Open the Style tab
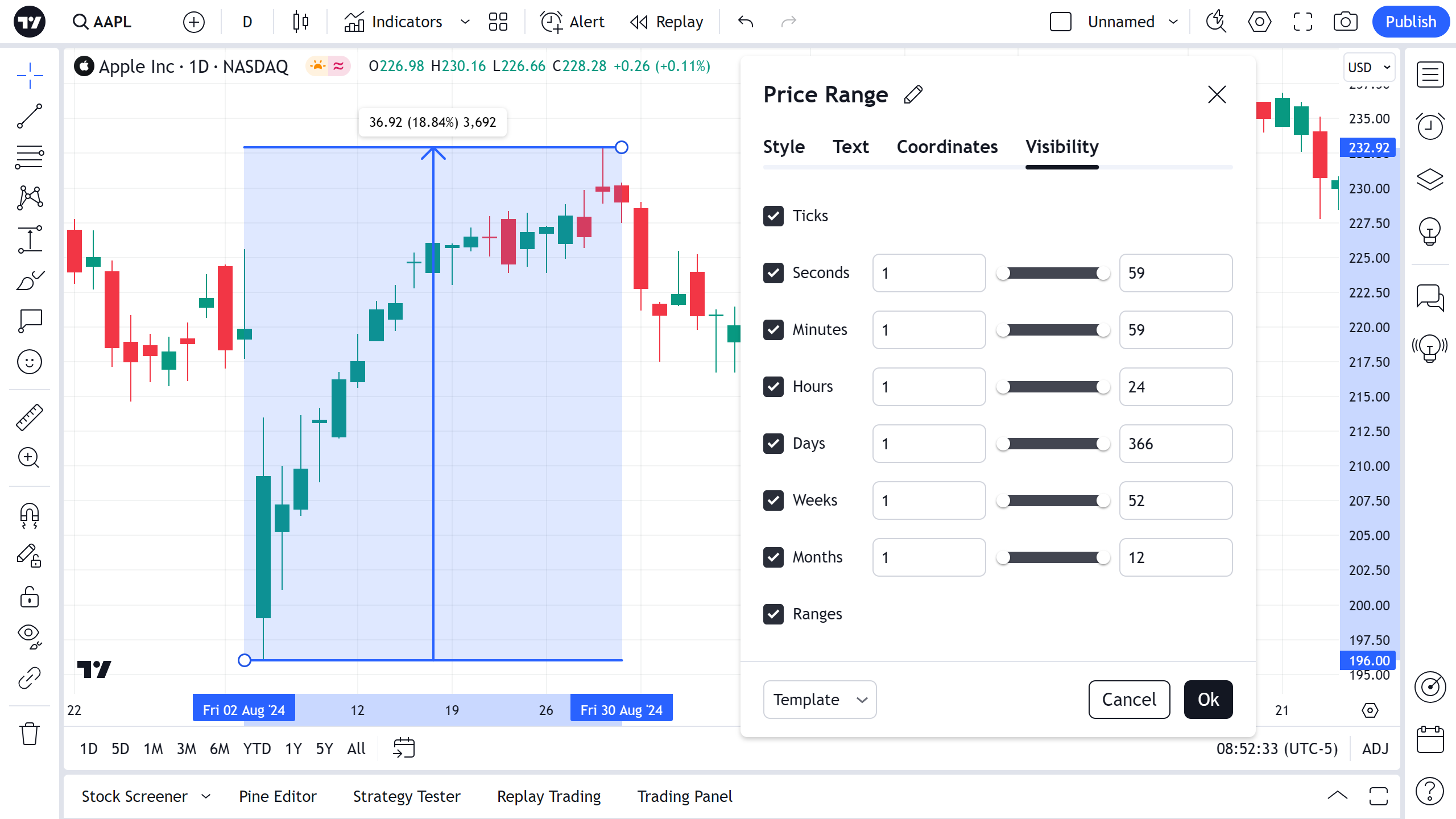Image resolution: width=1456 pixels, height=819 pixels. point(784,147)
